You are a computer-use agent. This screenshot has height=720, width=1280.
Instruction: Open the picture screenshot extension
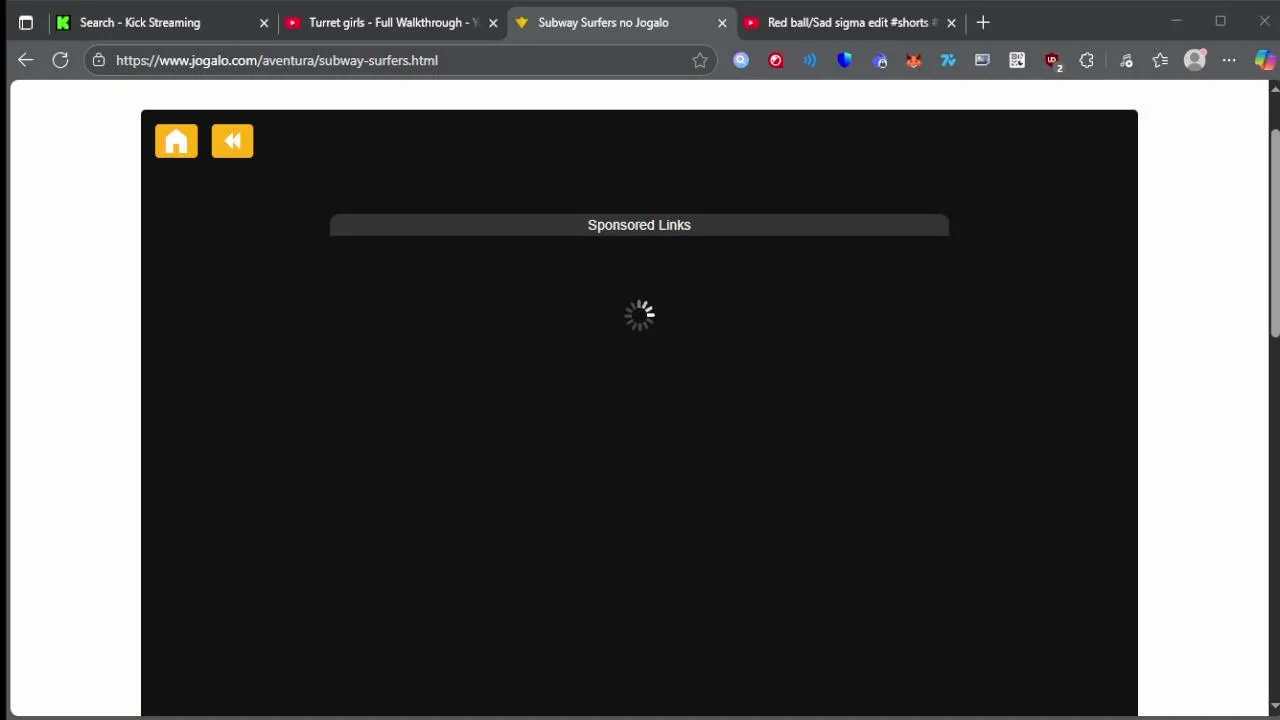click(982, 60)
